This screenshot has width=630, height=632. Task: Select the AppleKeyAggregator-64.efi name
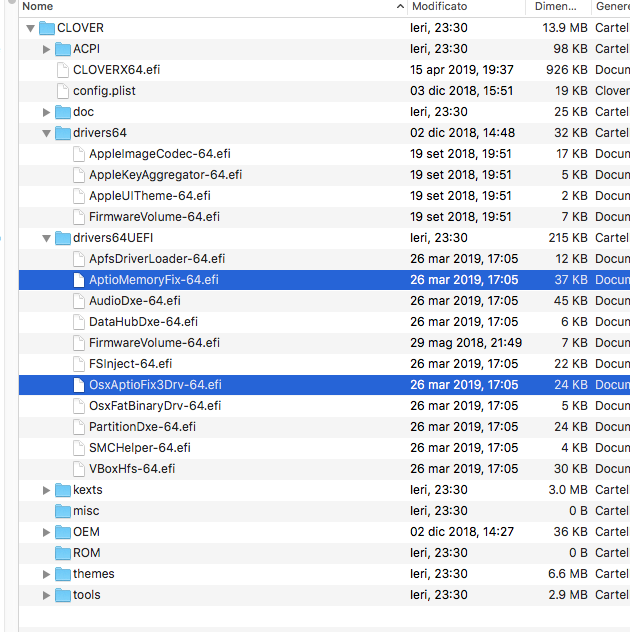pos(165,175)
